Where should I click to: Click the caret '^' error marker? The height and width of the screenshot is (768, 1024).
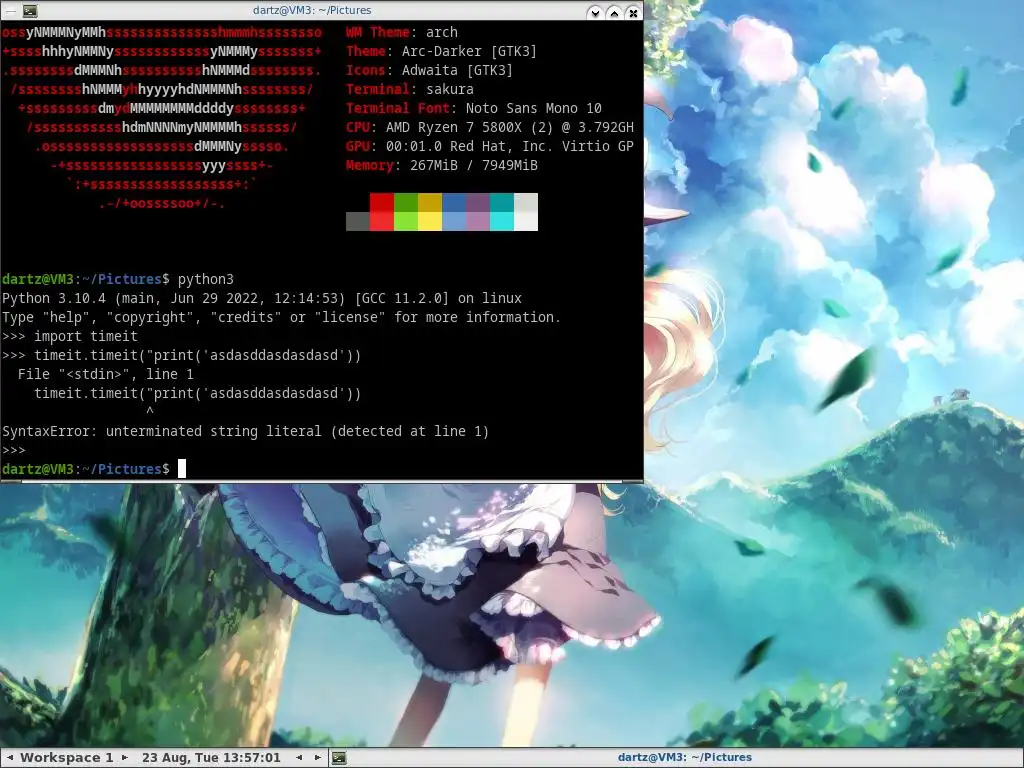[x=150, y=411]
